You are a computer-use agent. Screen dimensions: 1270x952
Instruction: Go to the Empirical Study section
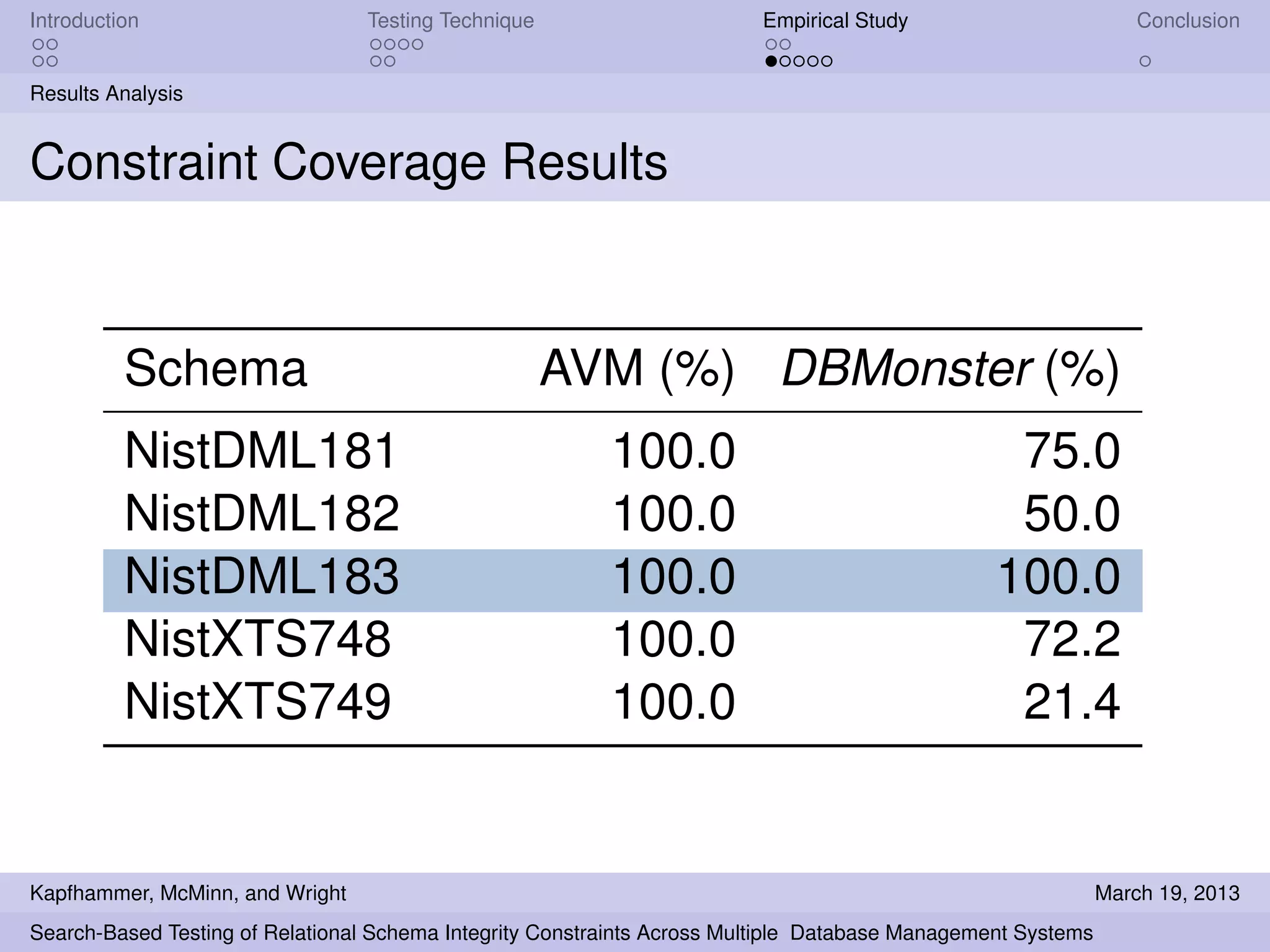click(835, 20)
